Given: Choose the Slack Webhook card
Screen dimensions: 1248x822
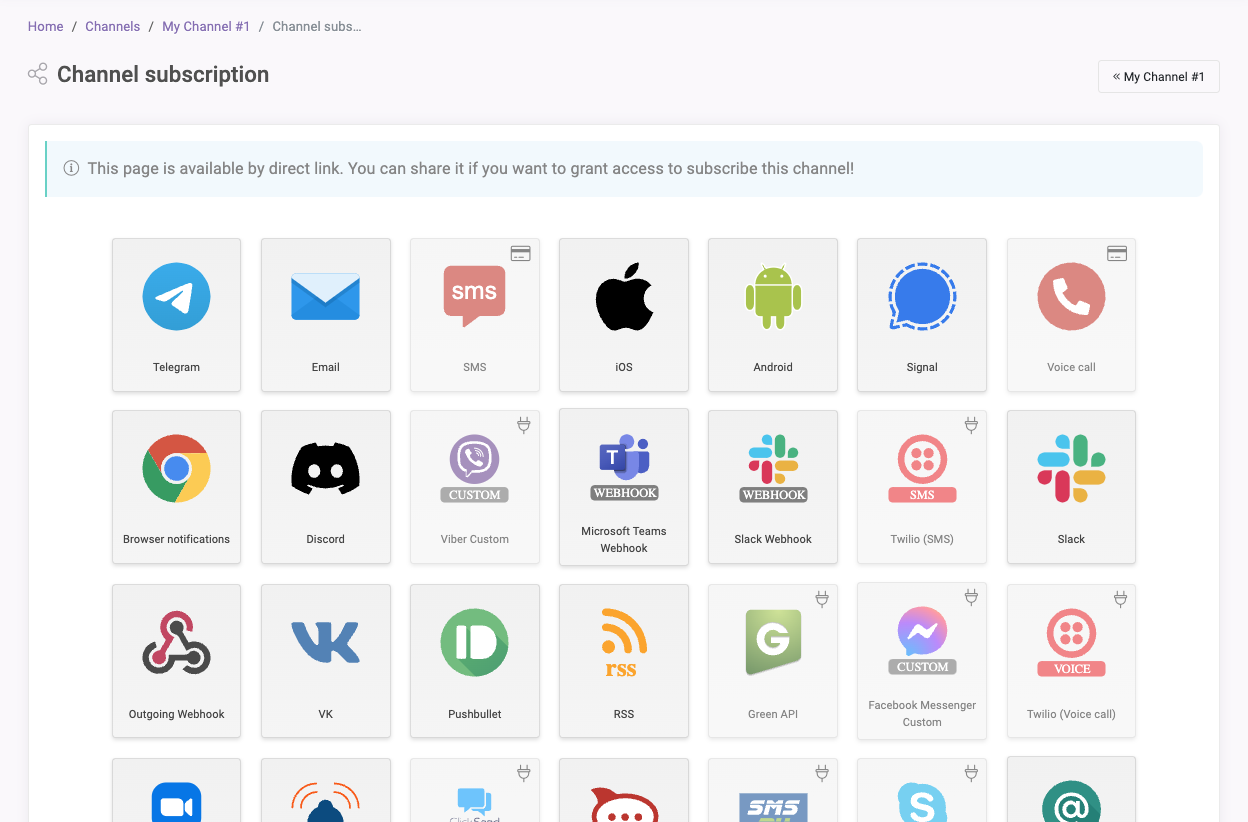Looking at the screenshot, I should pos(772,486).
